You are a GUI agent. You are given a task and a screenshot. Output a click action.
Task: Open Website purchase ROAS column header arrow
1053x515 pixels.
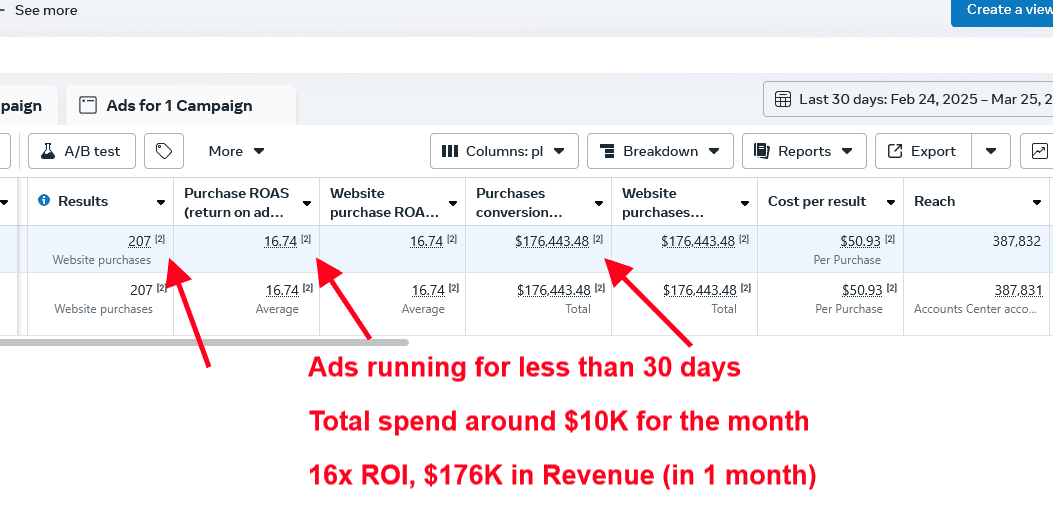pos(453,203)
